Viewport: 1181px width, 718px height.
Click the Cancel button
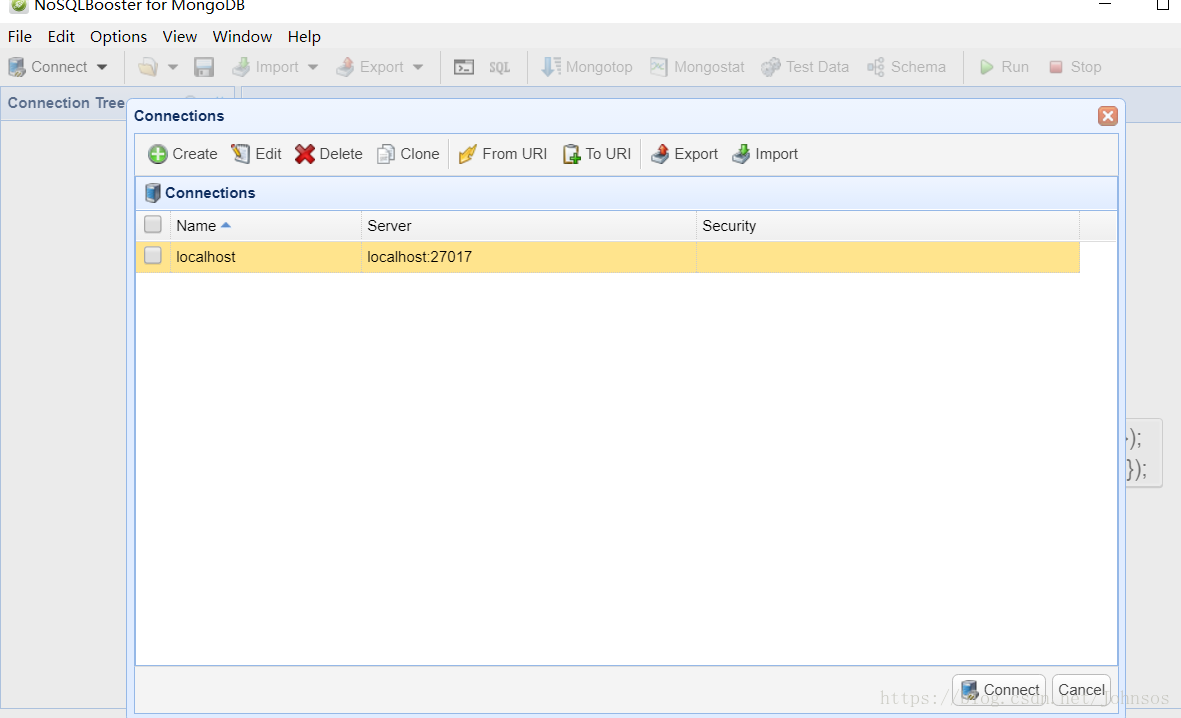tap(1081, 689)
